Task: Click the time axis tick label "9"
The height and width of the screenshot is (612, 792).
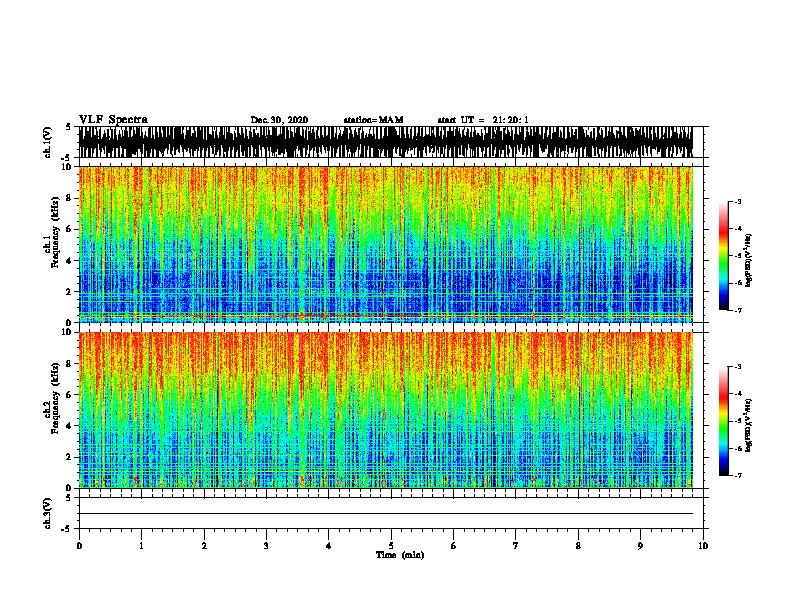Action: click(x=640, y=546)
